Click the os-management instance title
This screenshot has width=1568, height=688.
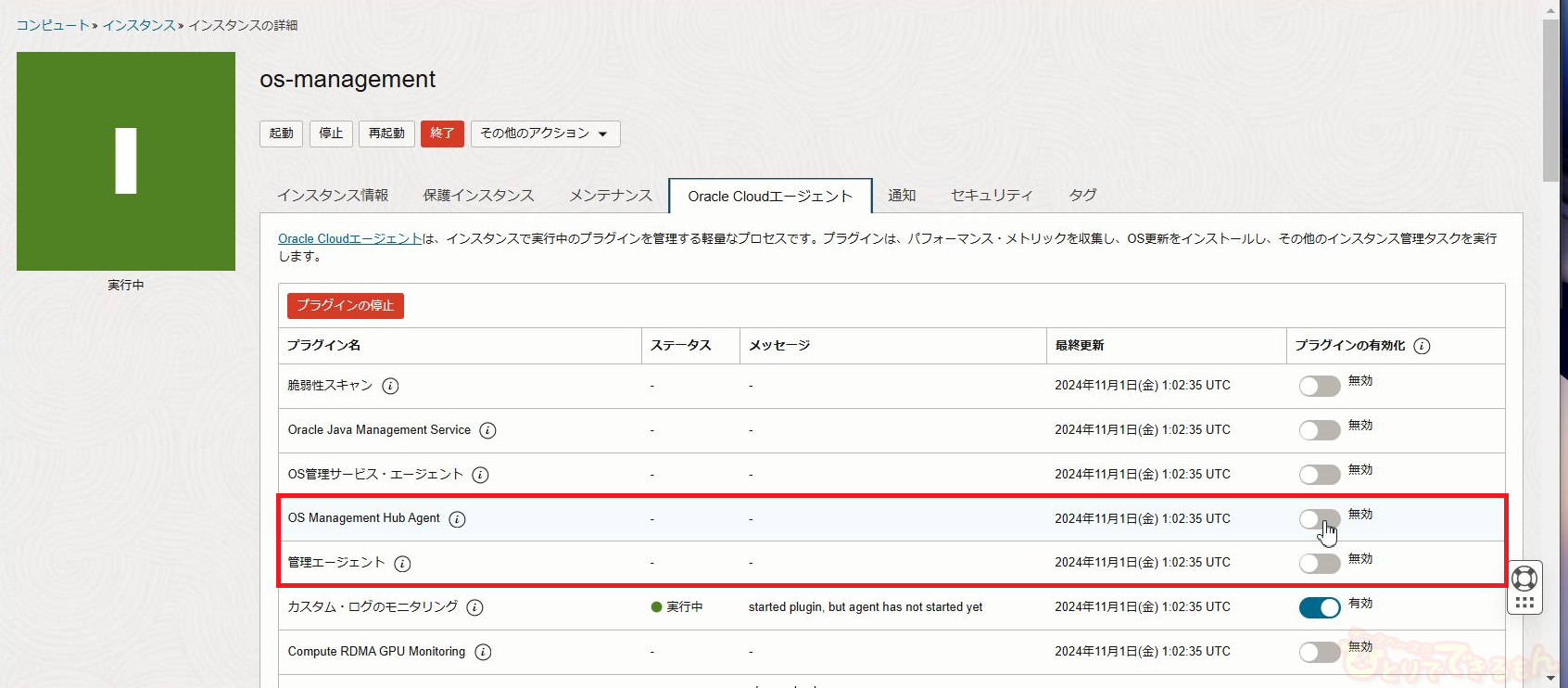[348, 80]
